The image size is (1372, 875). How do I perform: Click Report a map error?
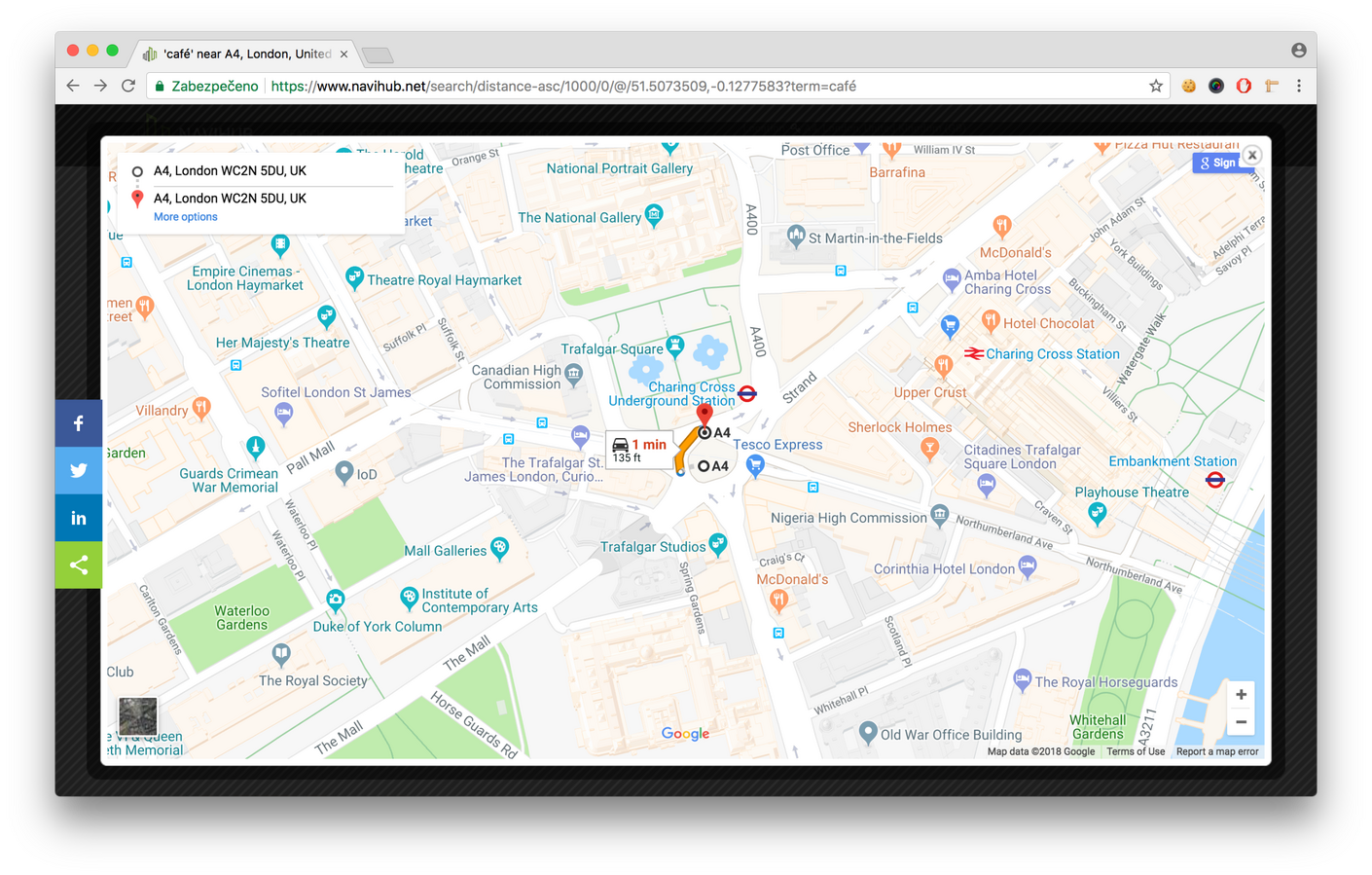[1216, 751]
